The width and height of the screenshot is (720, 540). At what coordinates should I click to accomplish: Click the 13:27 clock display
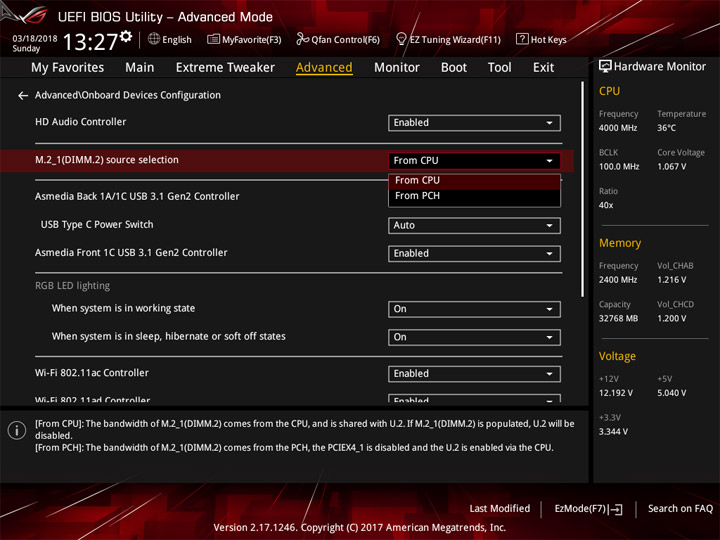90,42
